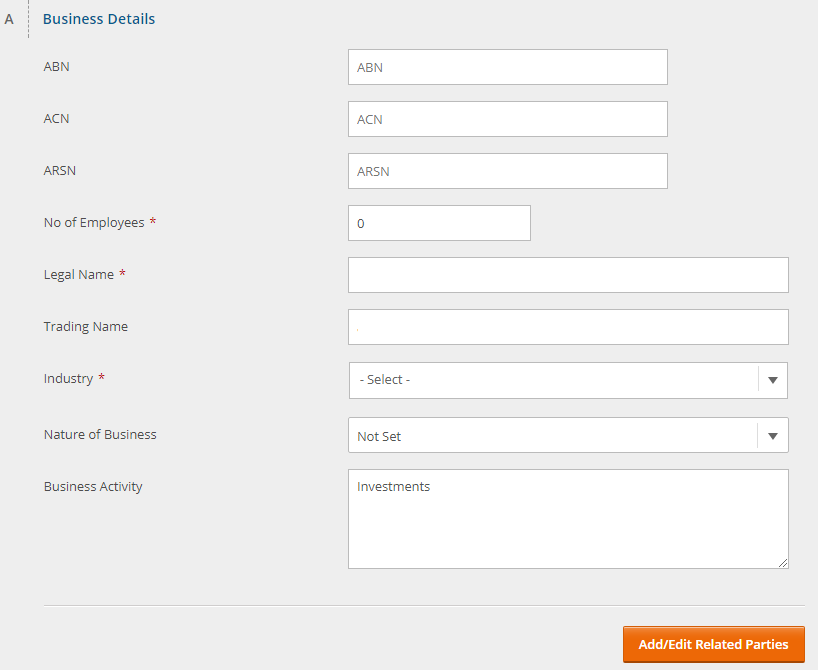Click the Legal Name text box
Viewport: 818px width, 670px height.
(x=568, y=275)
